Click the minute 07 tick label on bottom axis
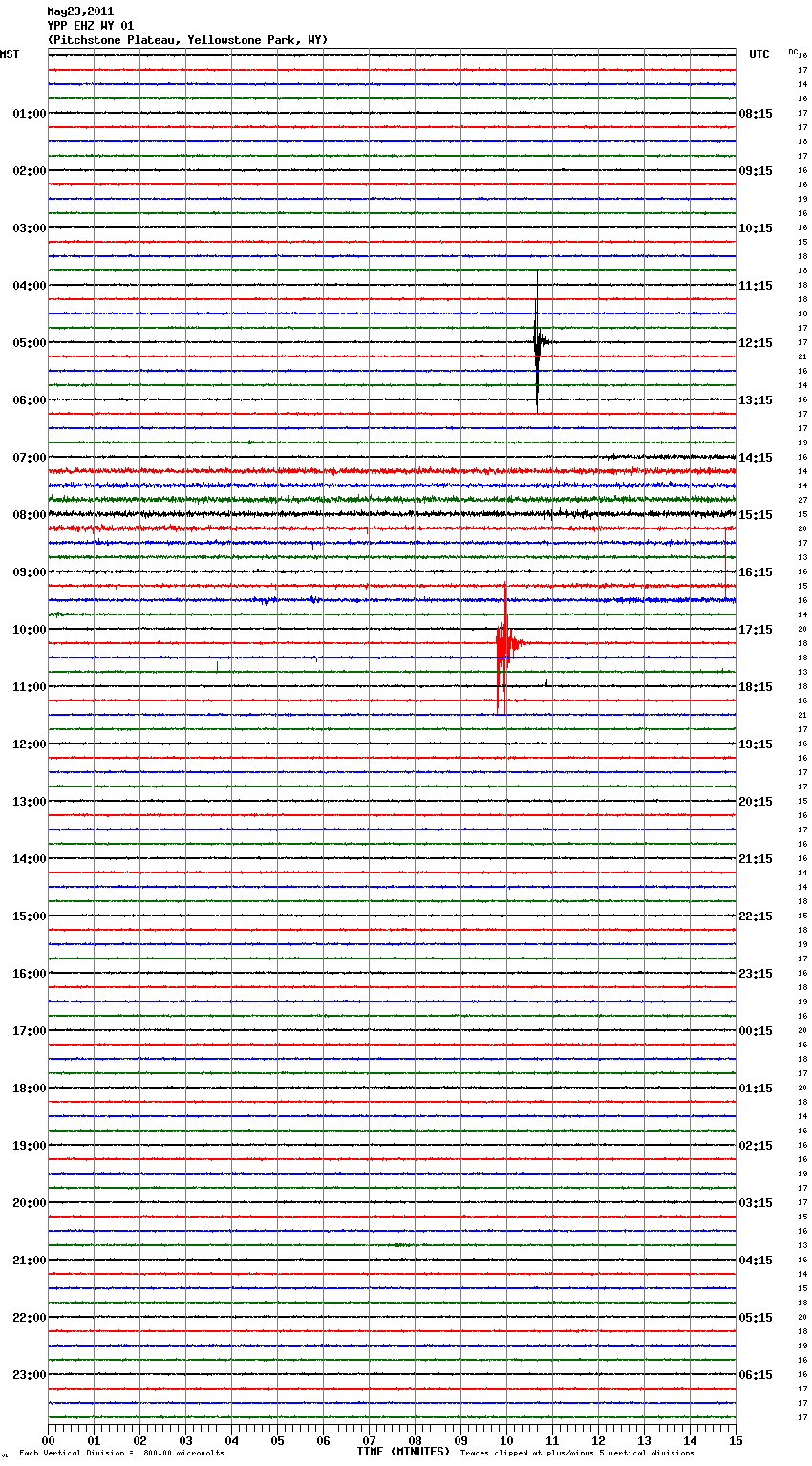The width and height of the screenshot is (812, 1466). [x=369, y=1440]
